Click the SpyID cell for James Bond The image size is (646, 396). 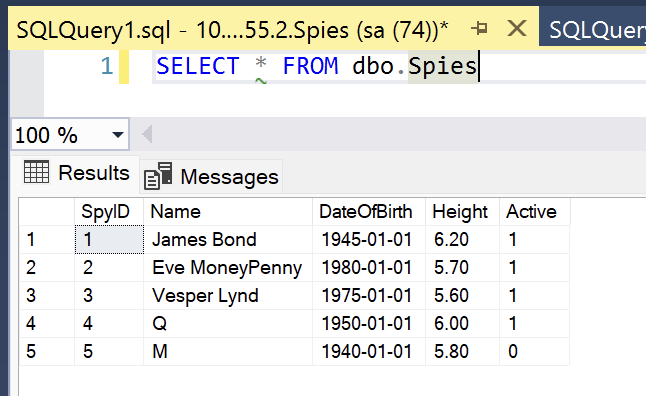[109, 240]
